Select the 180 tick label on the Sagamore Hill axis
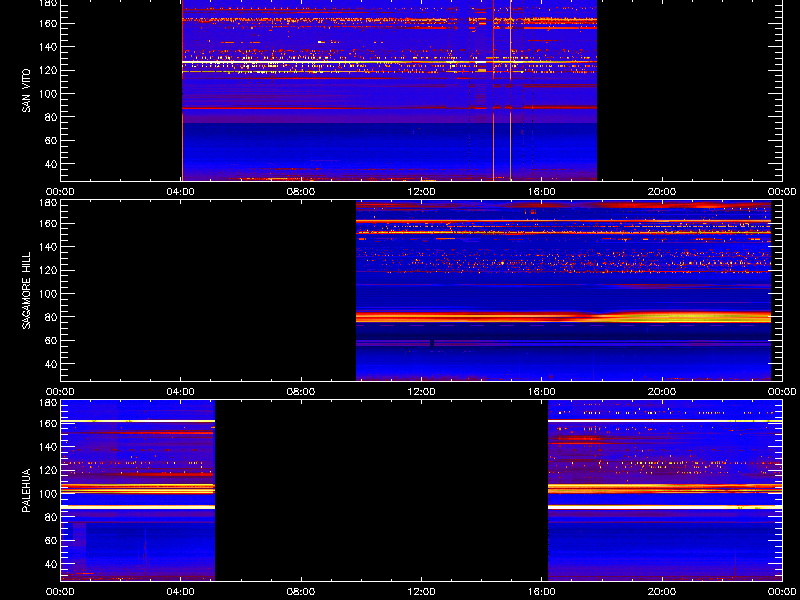 pyautogui.click(x=49, y=203)
